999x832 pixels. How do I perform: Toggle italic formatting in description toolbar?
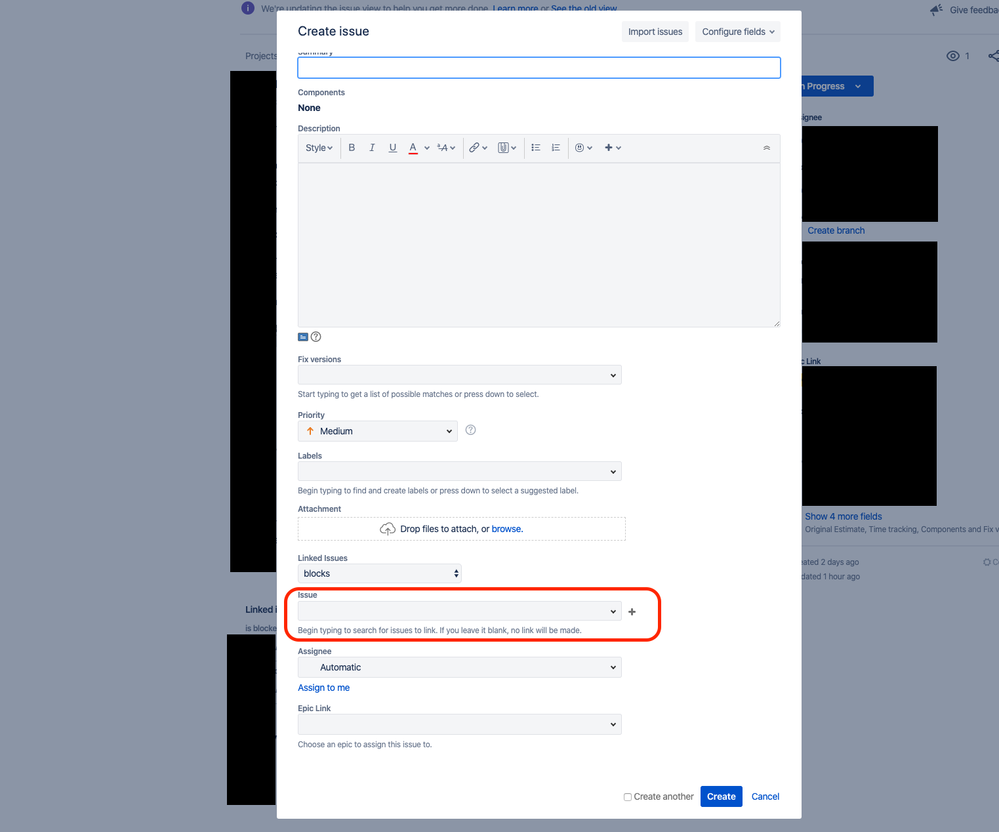pyautogui.click(x=372, y=148)
